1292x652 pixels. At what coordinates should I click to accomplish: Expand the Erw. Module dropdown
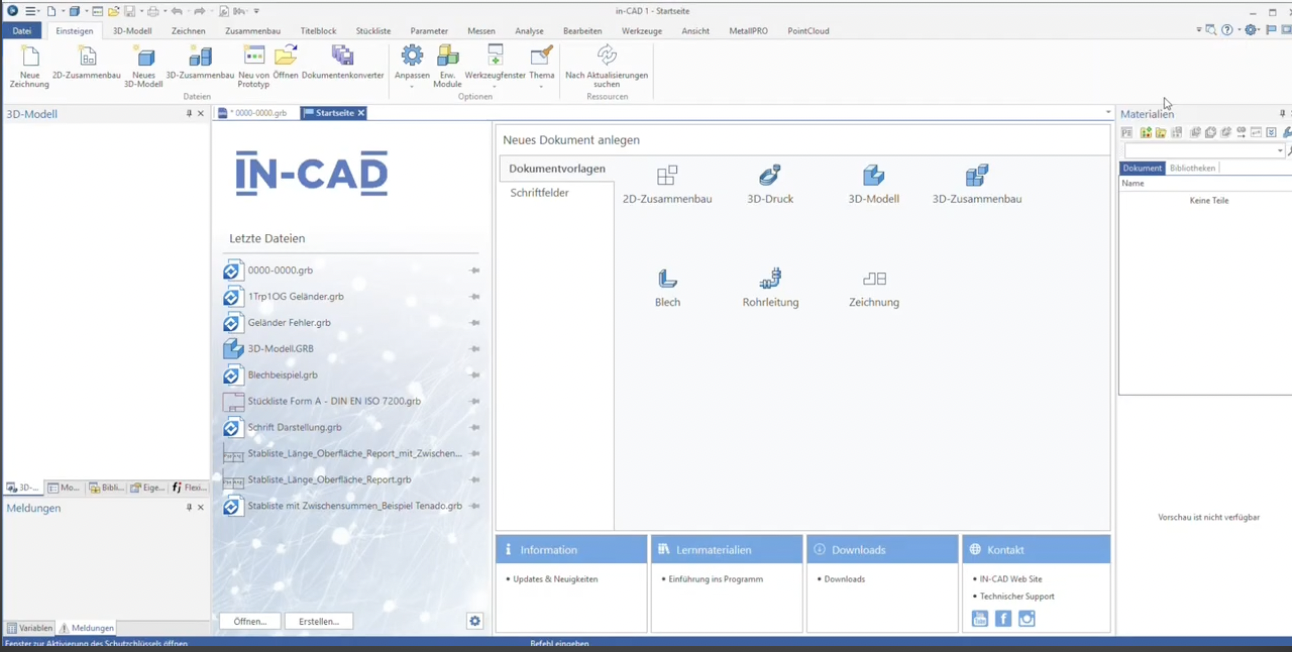pos(446,63)
